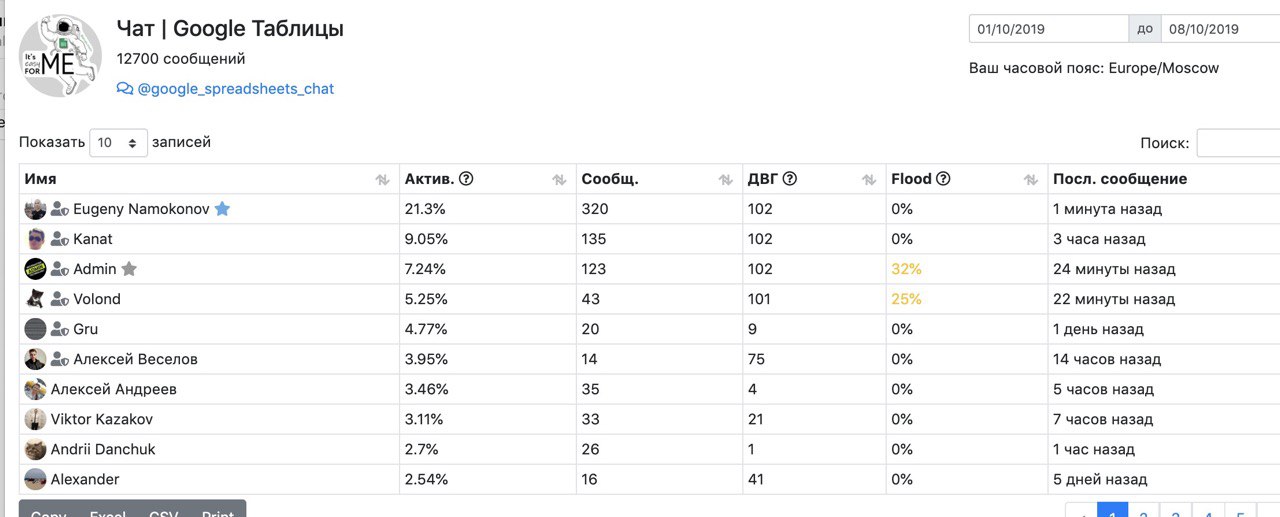The width and height of the screenshot is (1280, 517).
Task: Click the Flood column sort arrows
Action: tap(1031, 180)
